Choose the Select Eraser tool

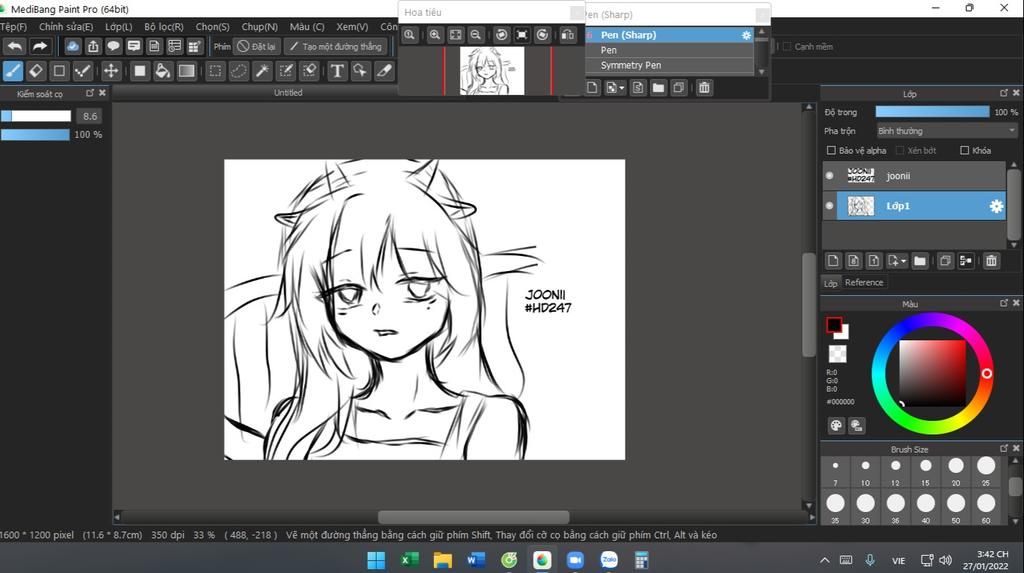tap(309, 71)
